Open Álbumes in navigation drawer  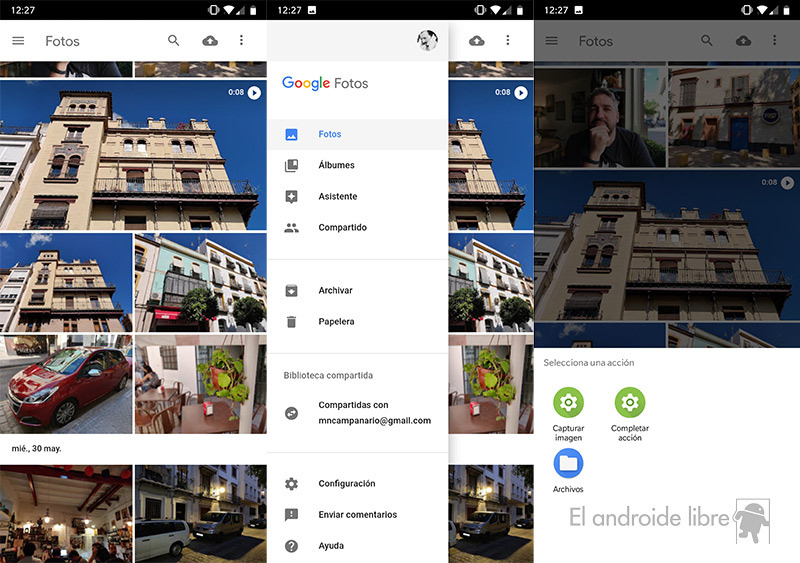click(x=358, y=165)
